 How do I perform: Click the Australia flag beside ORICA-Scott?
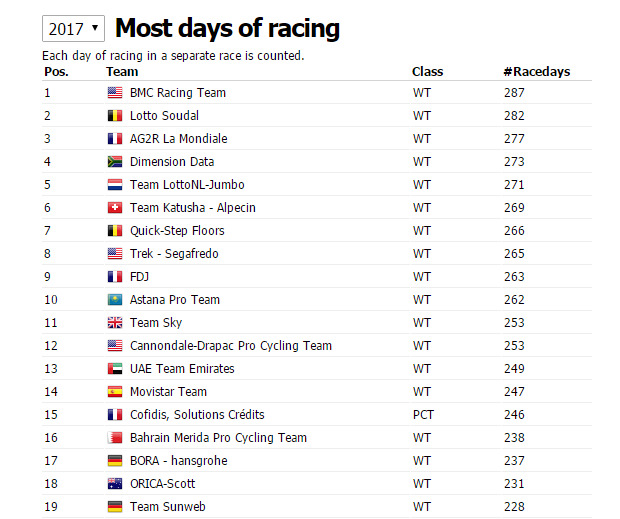tap(115, 483)
